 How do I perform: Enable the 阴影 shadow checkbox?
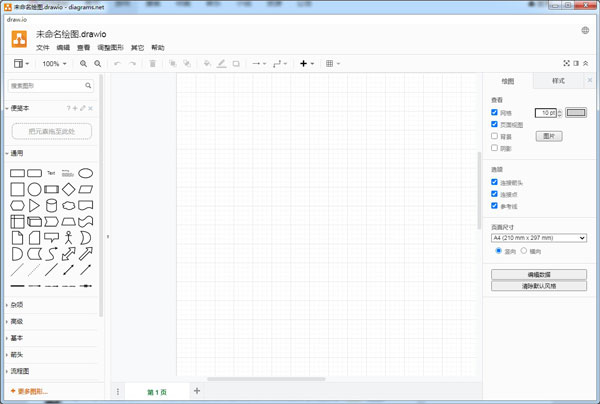(x=494, y=148)
